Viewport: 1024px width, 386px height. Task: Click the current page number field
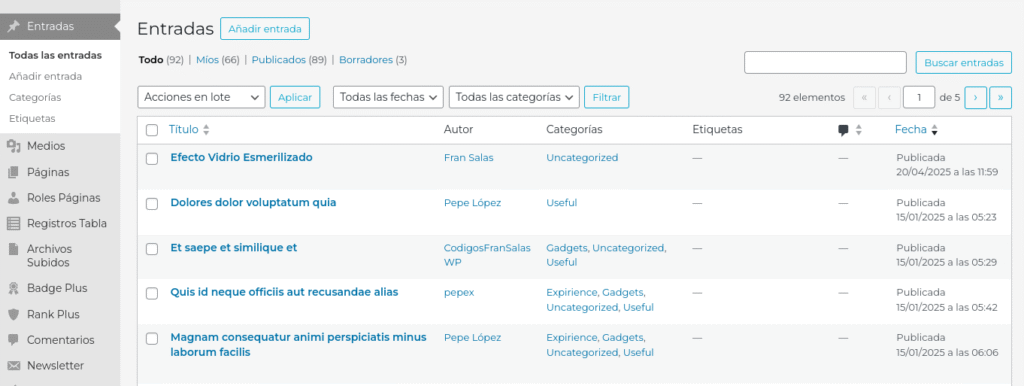(920, 97)
